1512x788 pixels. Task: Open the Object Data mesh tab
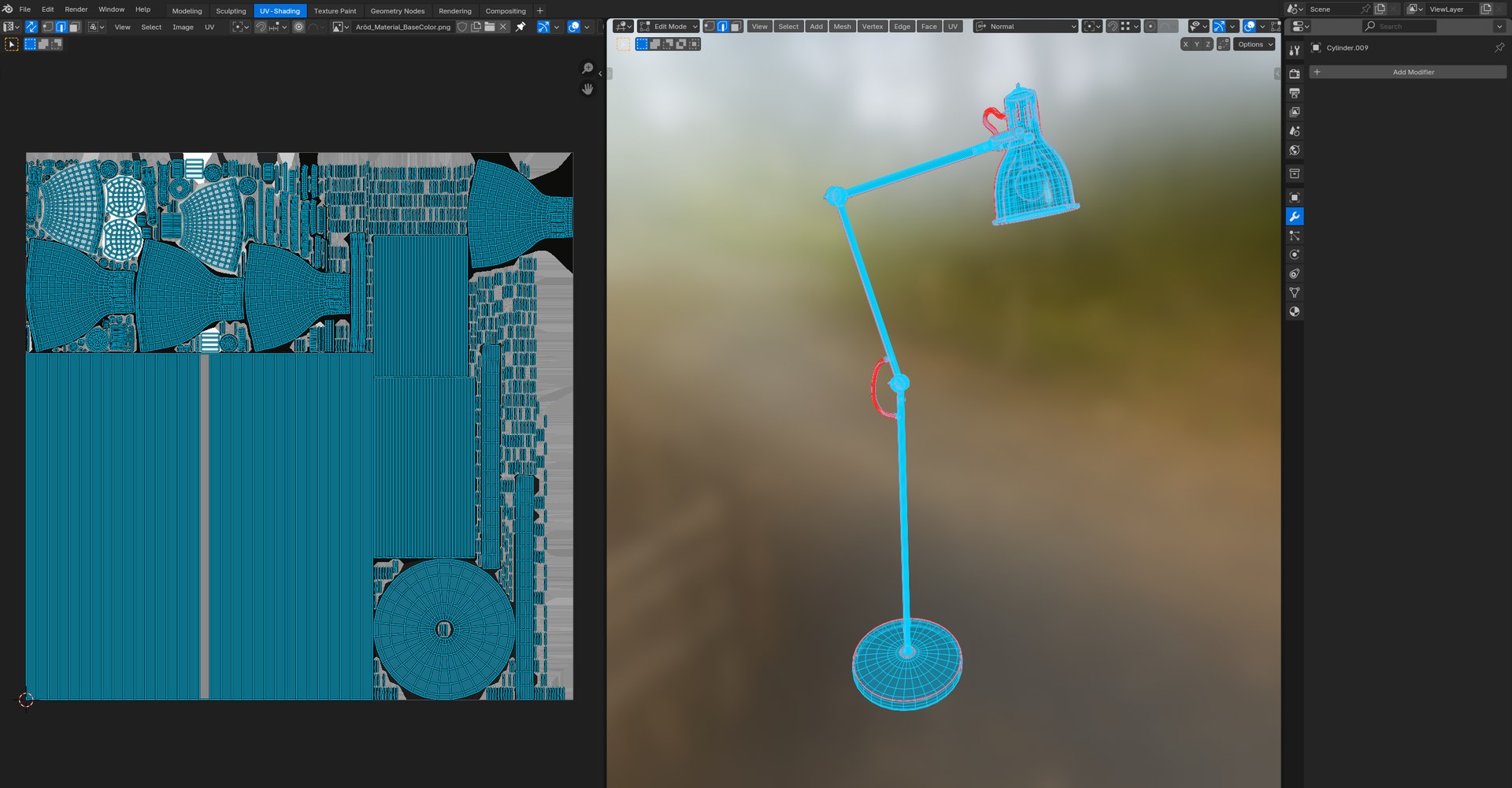pyautogui.click(x=1294, y=292)
